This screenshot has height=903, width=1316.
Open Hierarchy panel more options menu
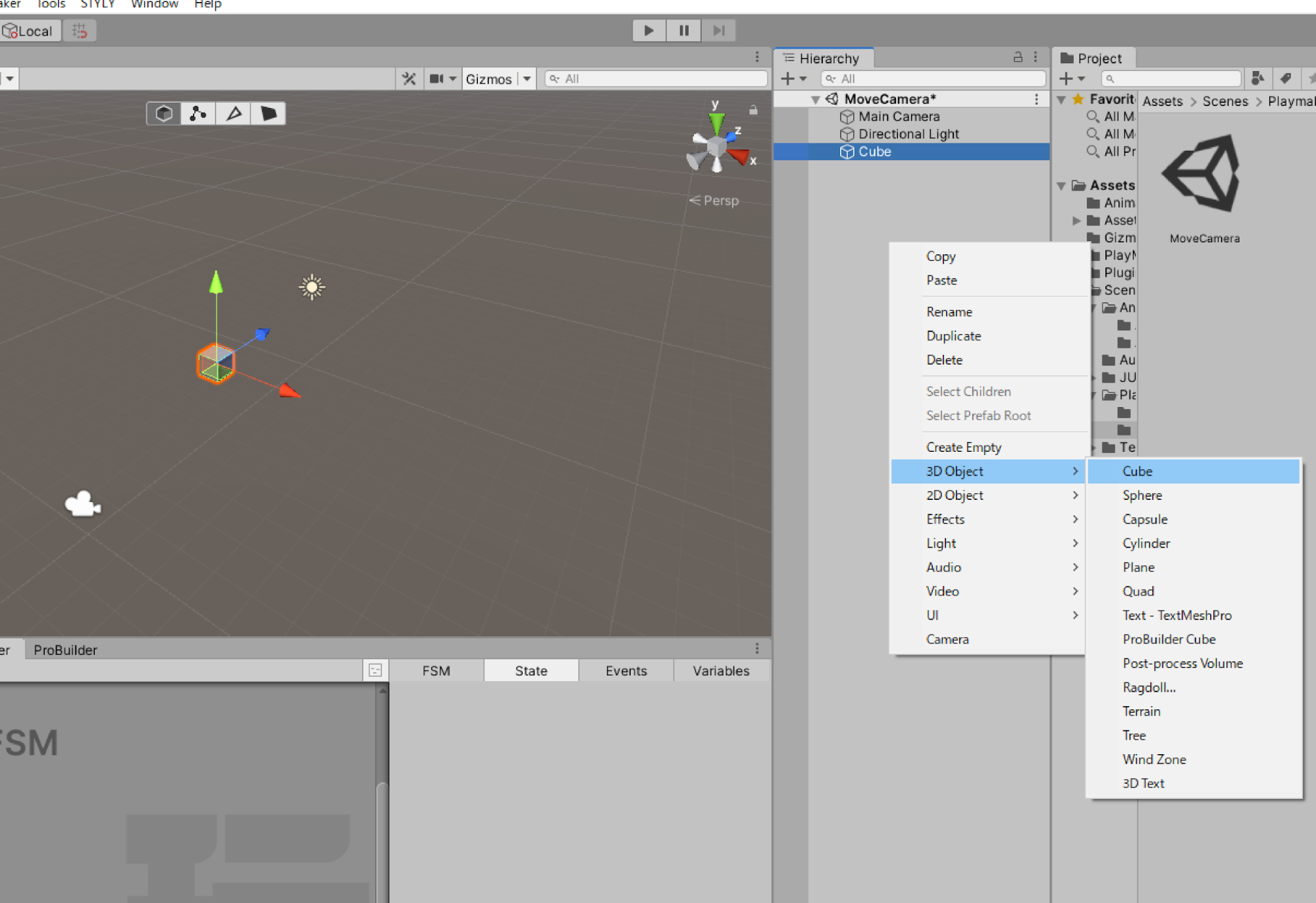[1036, 57]
